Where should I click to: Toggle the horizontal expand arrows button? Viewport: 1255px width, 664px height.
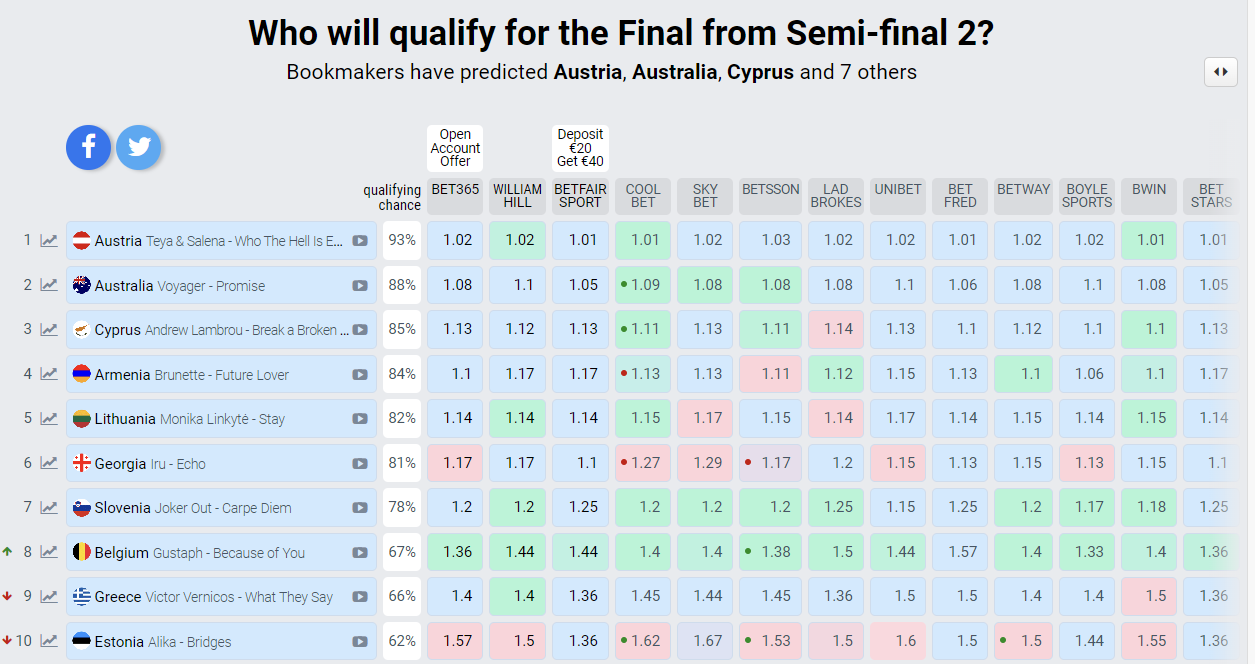coord(1221,72)
